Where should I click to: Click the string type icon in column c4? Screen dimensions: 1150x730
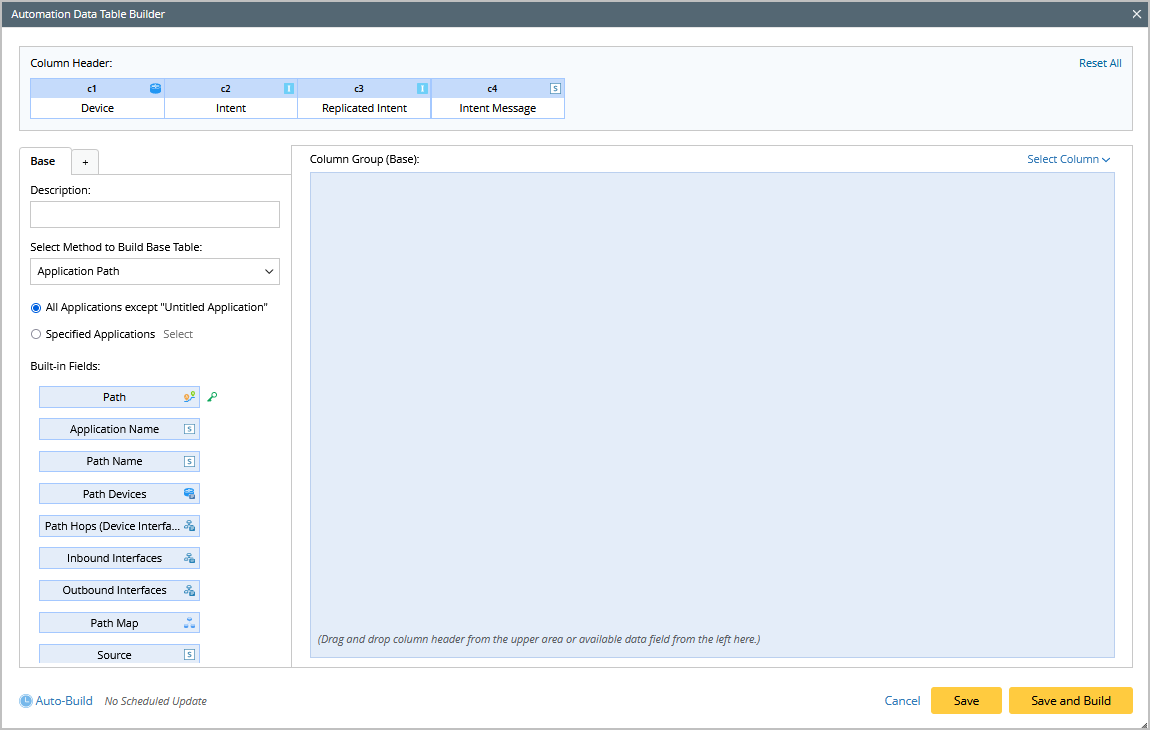click(x=555, y=88)
